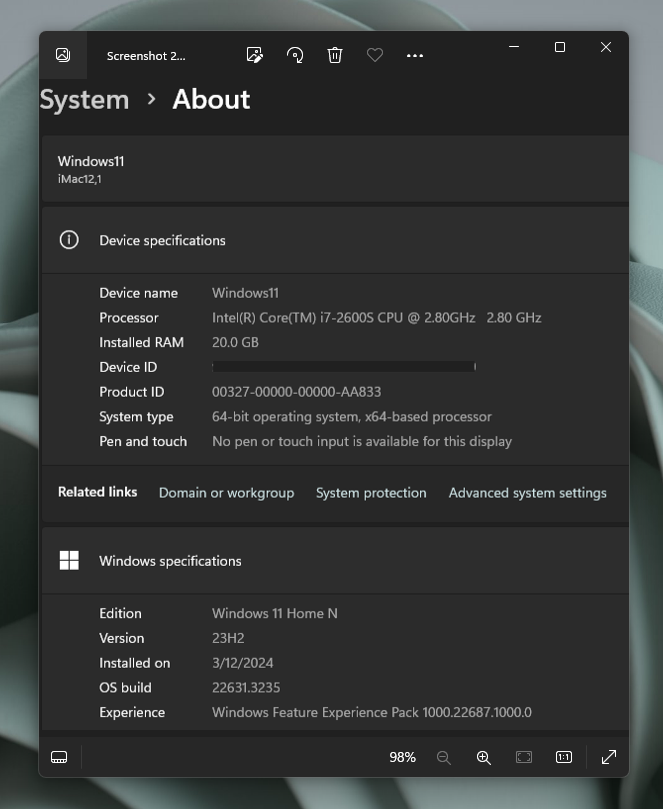The height and width of the screenshot is (809, 663).
Task: Rotate the screenshot using the rotate icon
Action: coord(295,56)
